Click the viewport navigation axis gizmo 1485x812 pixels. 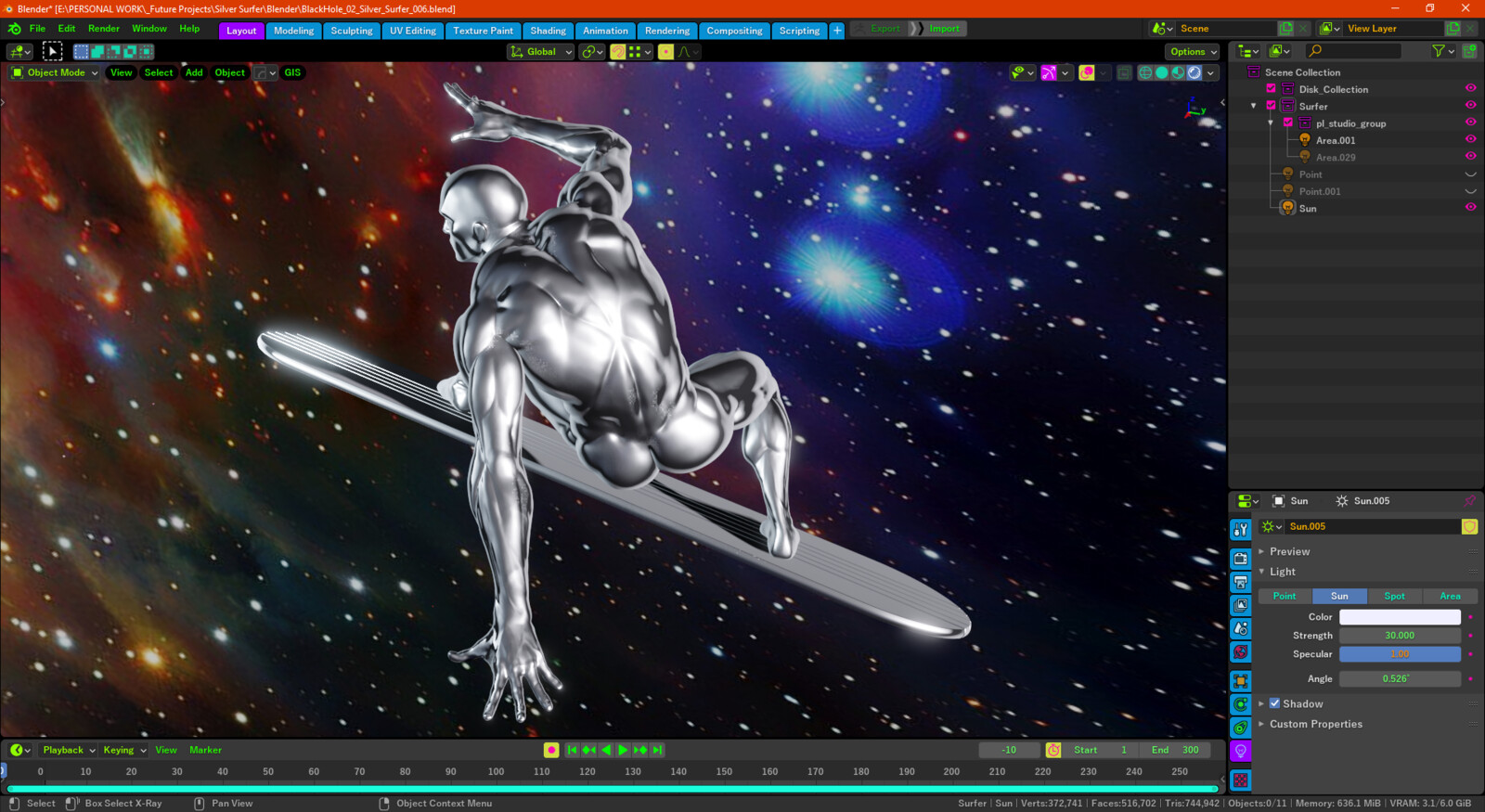click(x=1194, y=110)
